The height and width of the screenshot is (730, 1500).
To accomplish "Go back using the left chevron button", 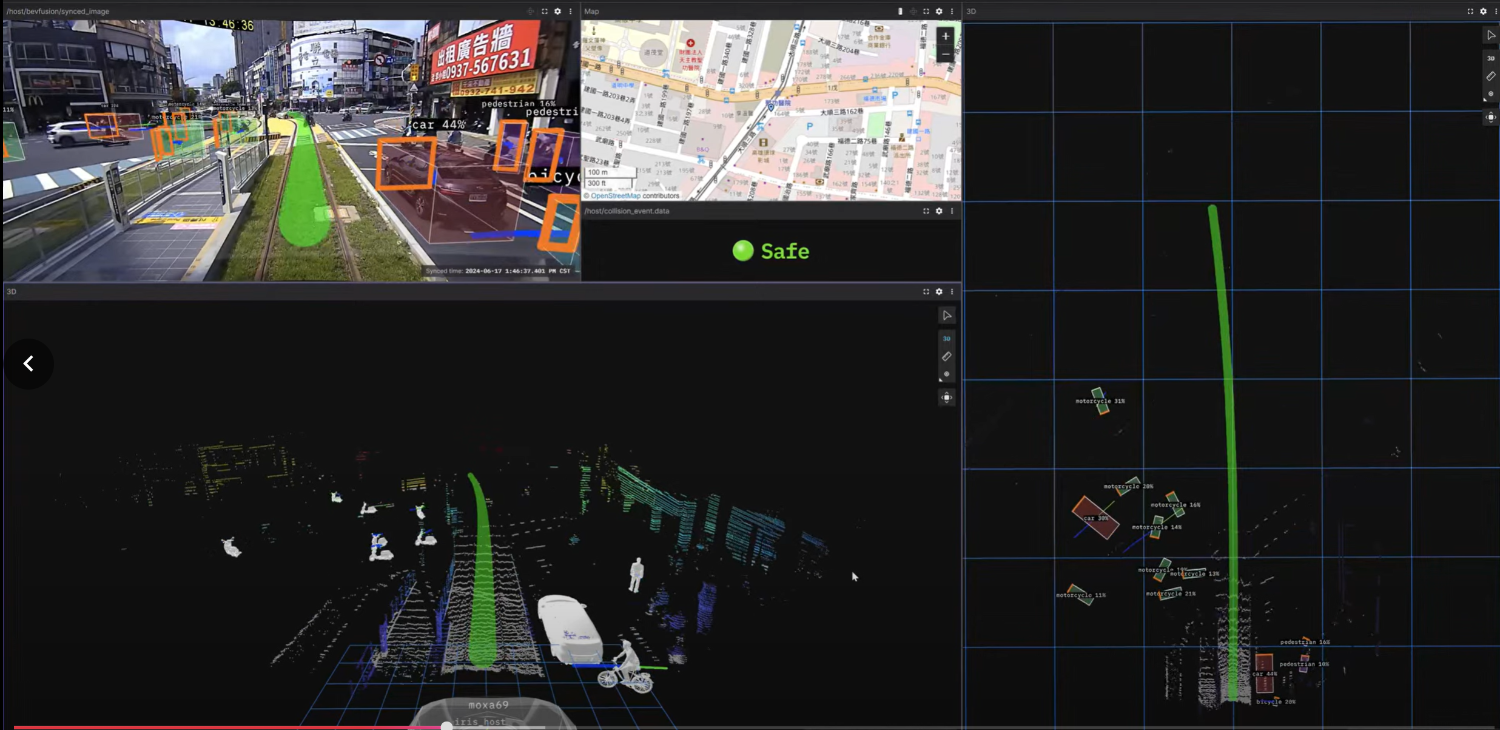I will point(28,364).
